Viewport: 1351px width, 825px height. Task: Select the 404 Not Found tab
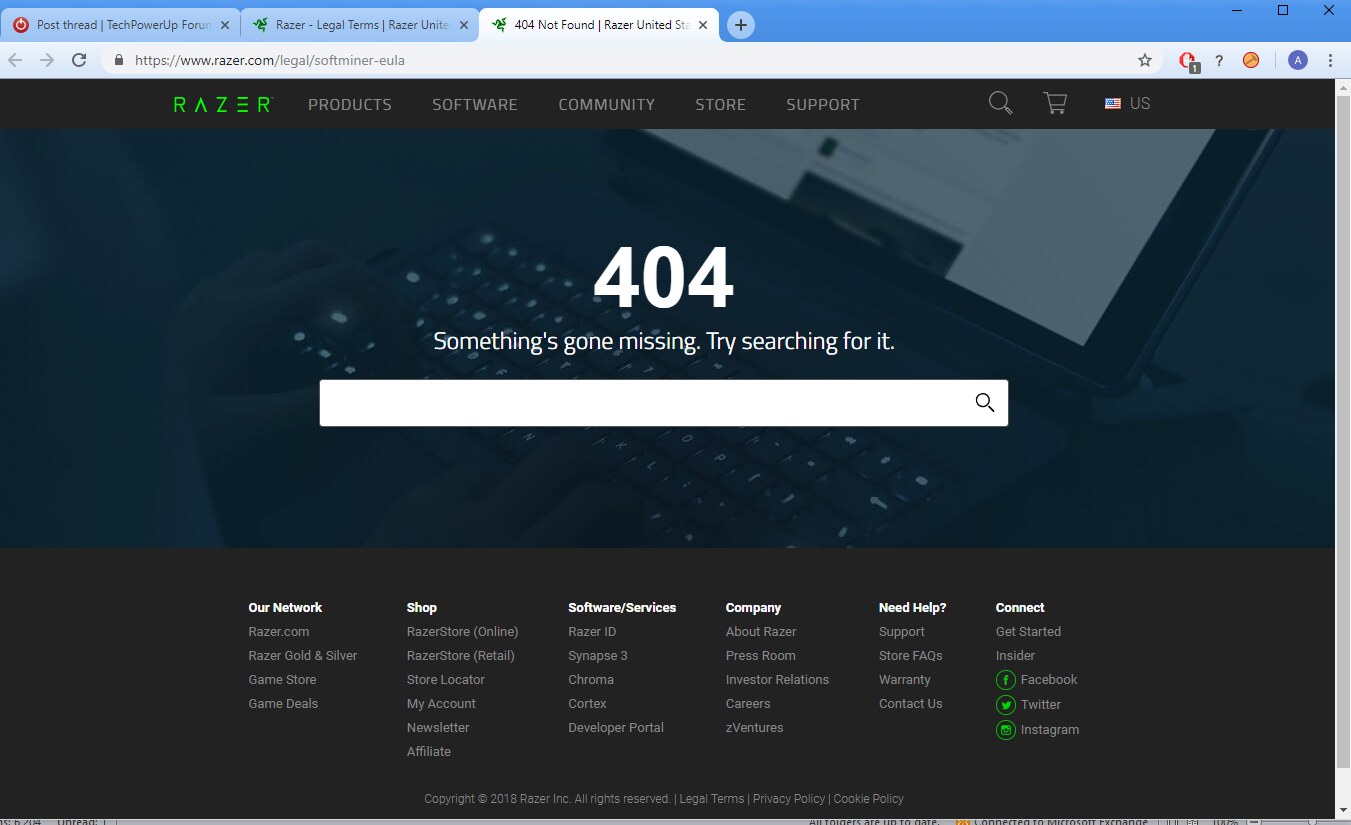point(600,25)
